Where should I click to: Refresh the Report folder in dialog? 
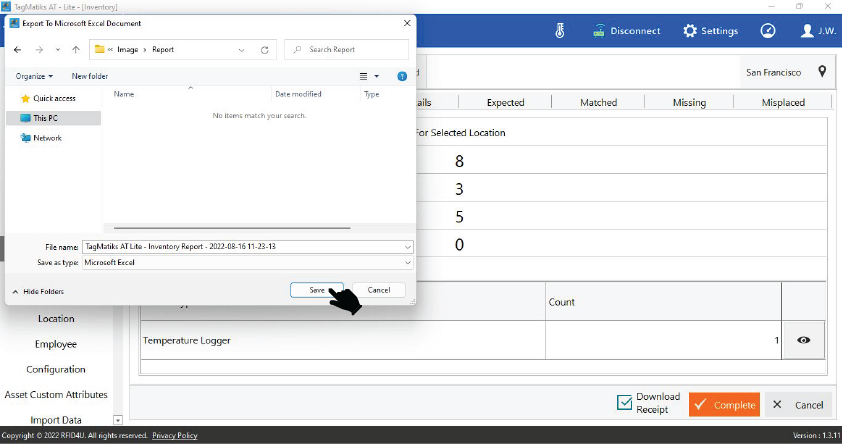(265, 49)
